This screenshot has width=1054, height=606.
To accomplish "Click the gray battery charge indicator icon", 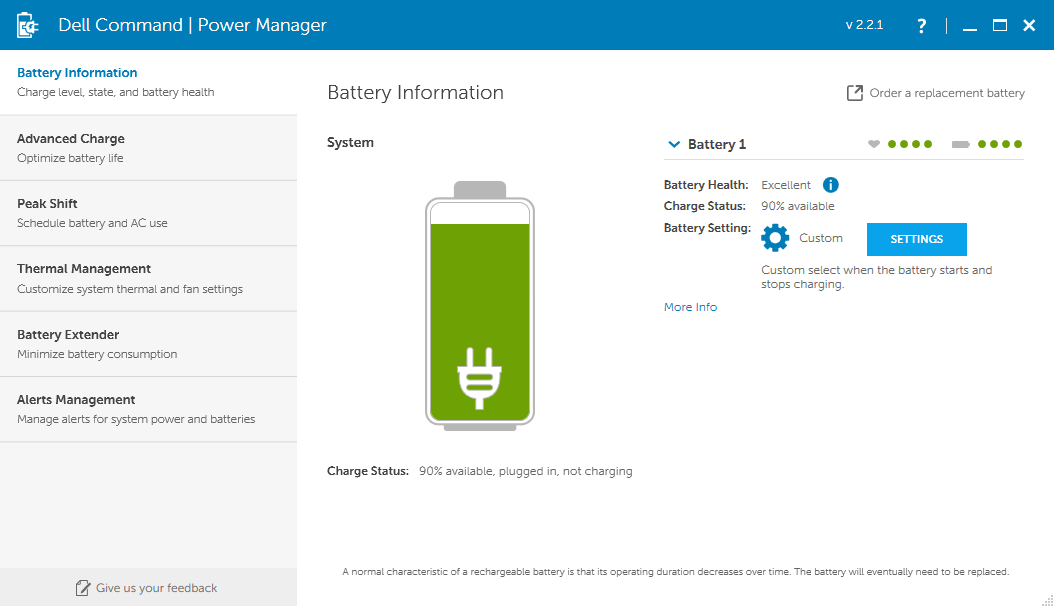I will [961, 144].
